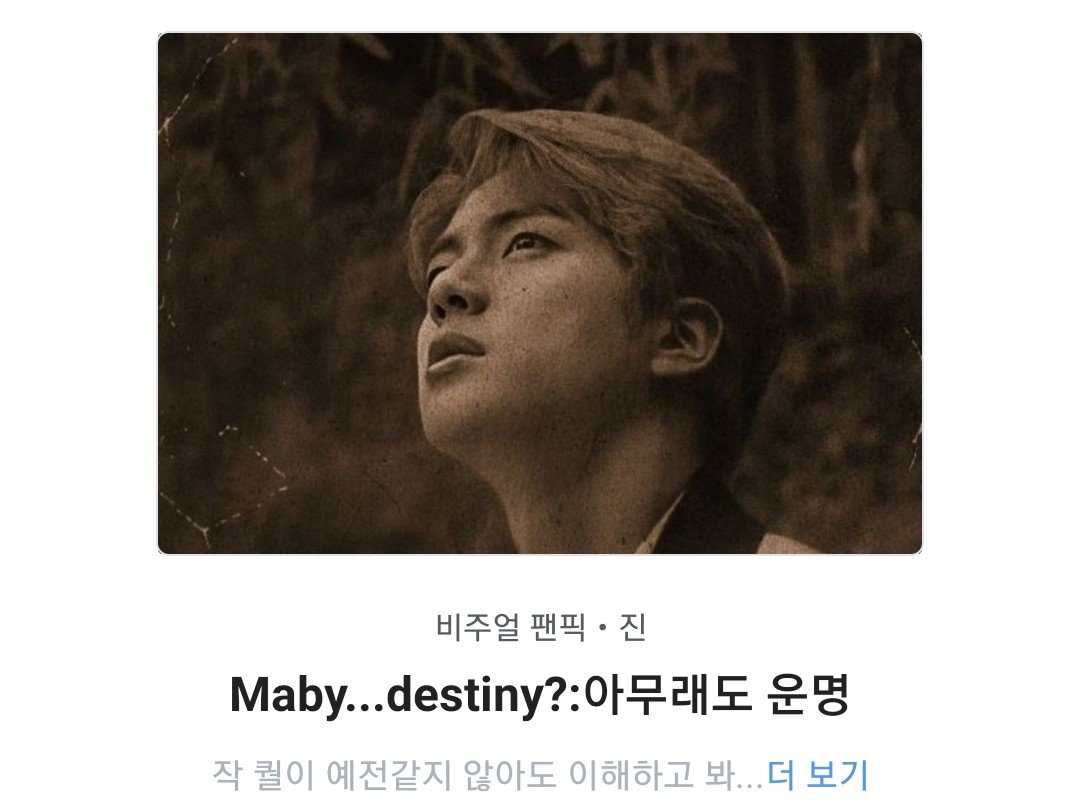Click the word '비주얼' in the category line
1080x810 pixels.
(479, 627)
